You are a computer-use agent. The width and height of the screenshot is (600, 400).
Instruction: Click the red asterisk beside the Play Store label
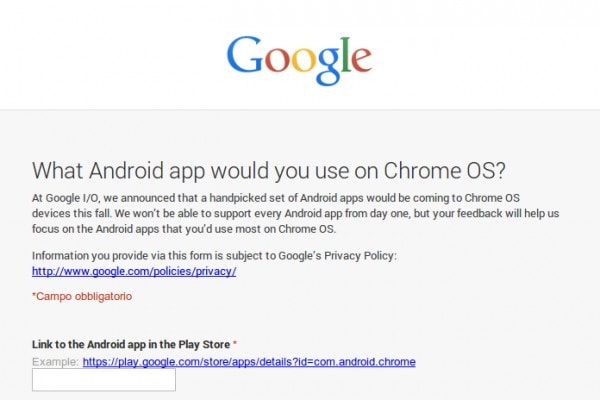point(235,343)
